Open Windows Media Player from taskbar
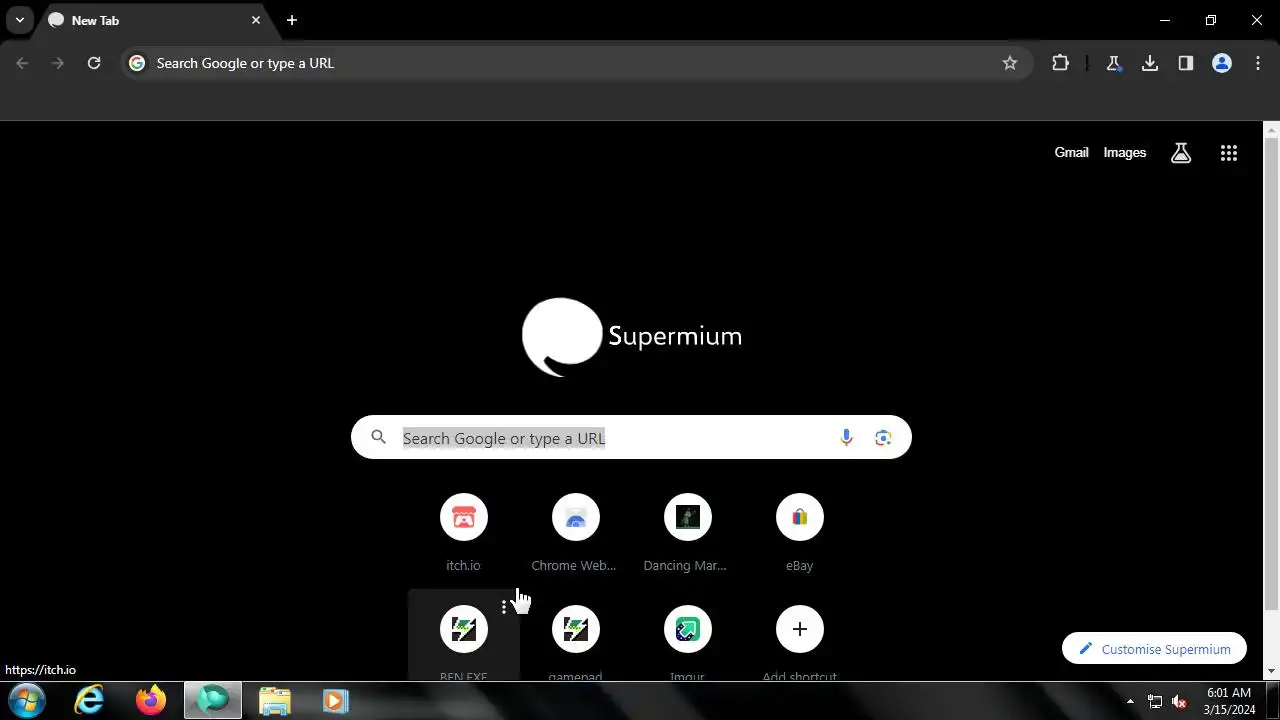Screen dimensions: 1280x720 coord(335,700)
